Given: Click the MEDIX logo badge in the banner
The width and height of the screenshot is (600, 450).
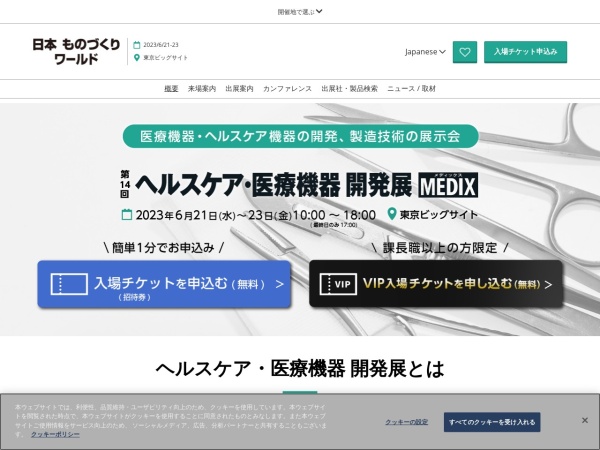Looking at the screenshot, I should (x=448, y=185).
